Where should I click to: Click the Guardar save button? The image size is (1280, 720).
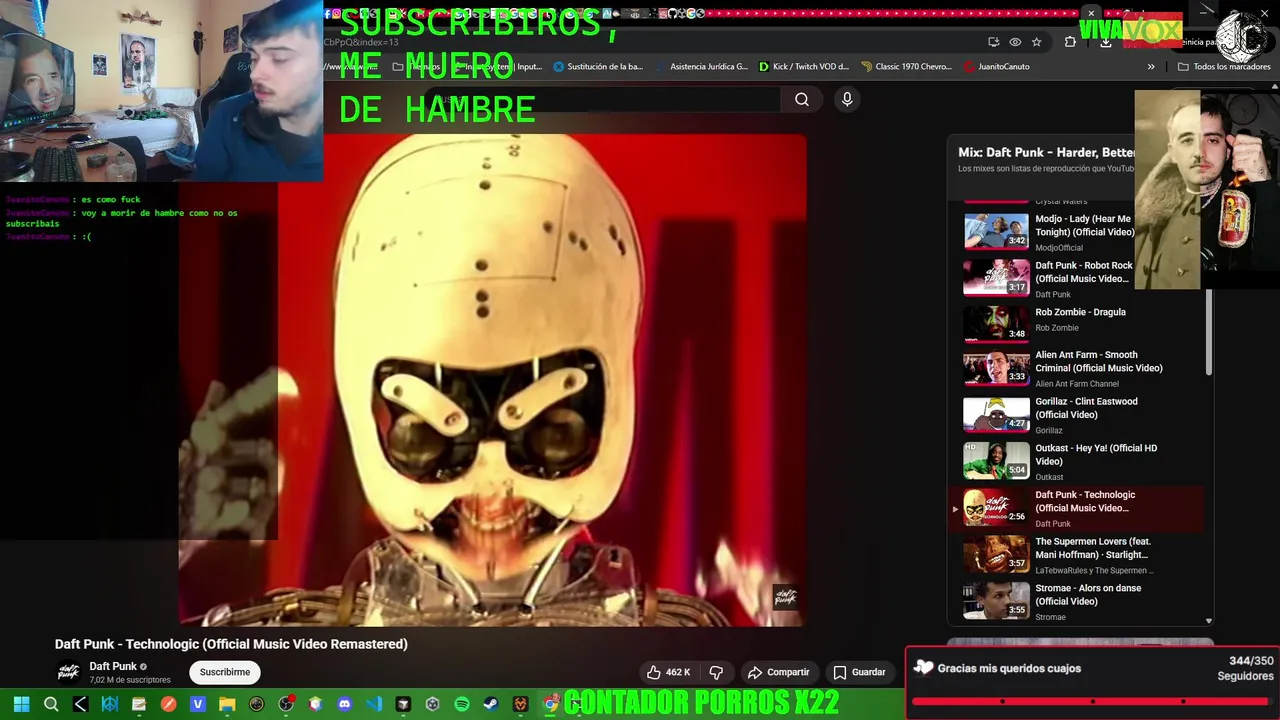(x=859, y=672)
